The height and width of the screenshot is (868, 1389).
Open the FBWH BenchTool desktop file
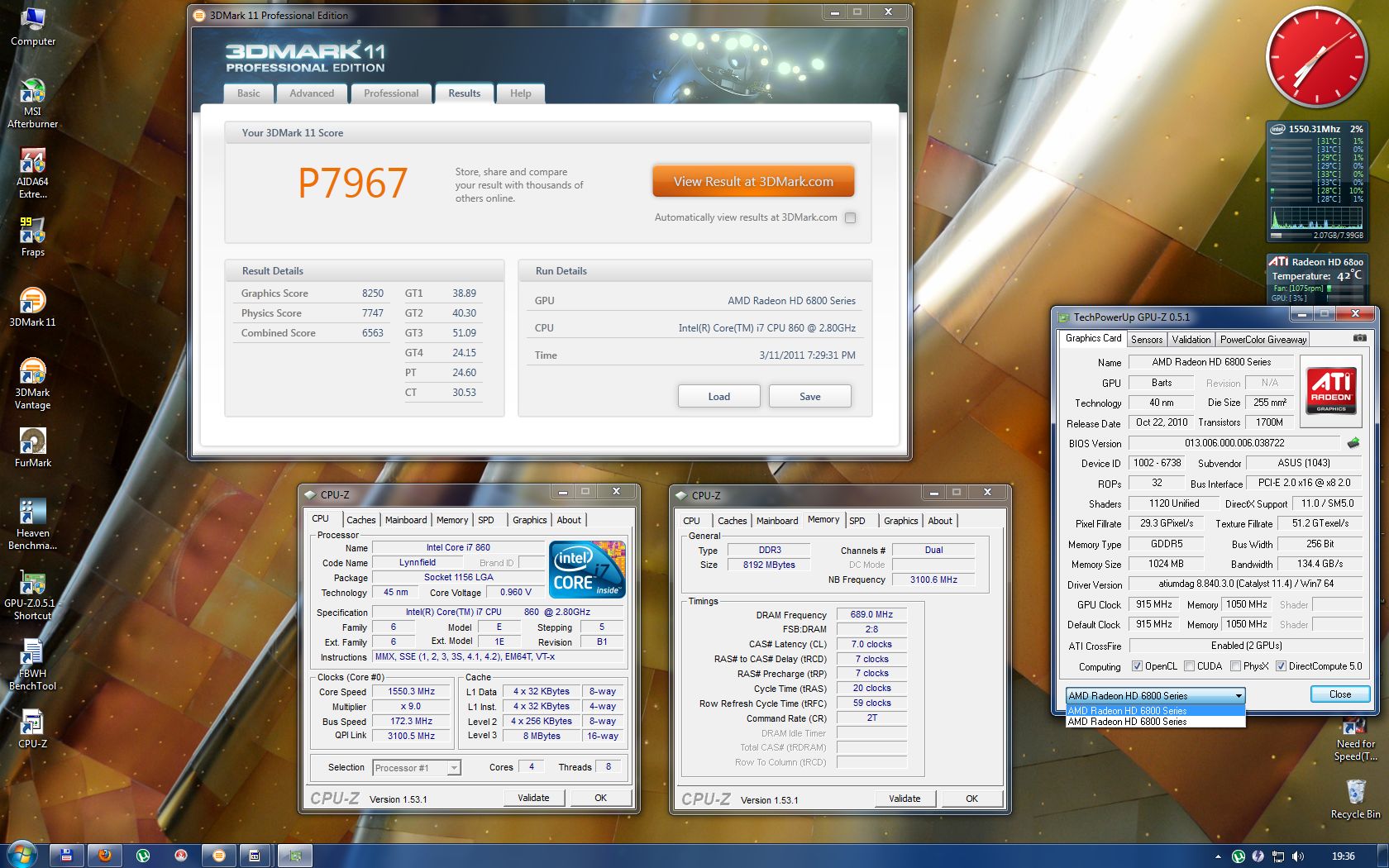32,665
